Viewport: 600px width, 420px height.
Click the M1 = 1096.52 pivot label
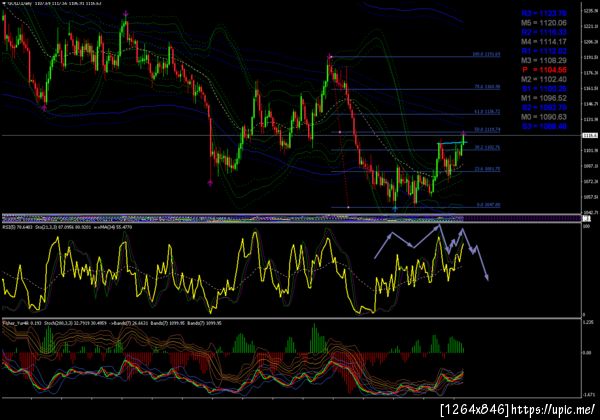click(544, 98)
